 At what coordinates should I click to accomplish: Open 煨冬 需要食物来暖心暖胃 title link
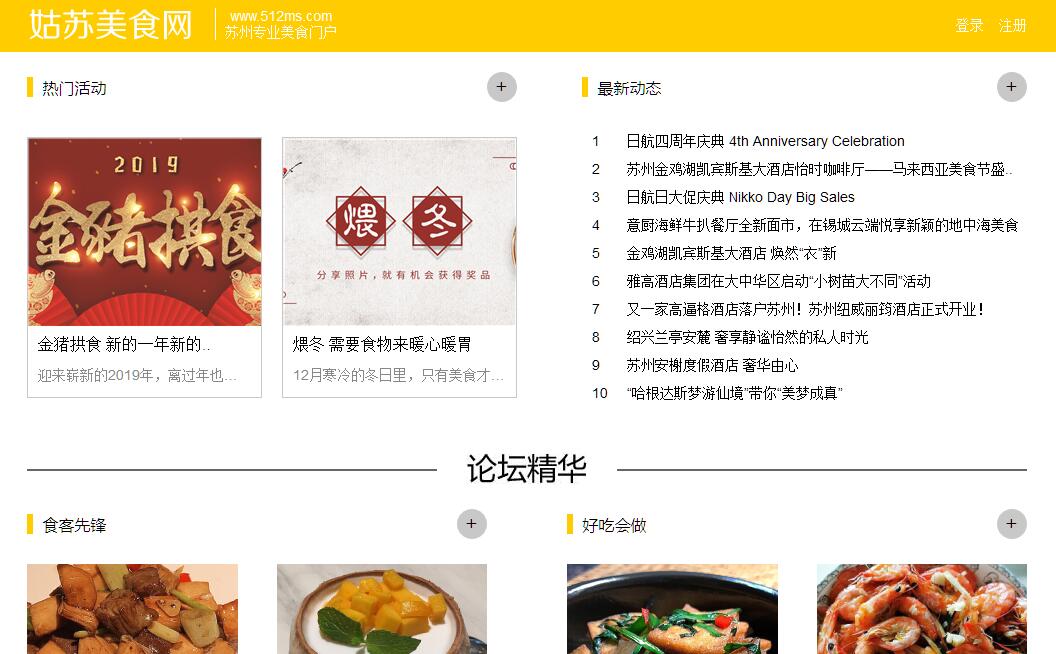click(382, 345)
